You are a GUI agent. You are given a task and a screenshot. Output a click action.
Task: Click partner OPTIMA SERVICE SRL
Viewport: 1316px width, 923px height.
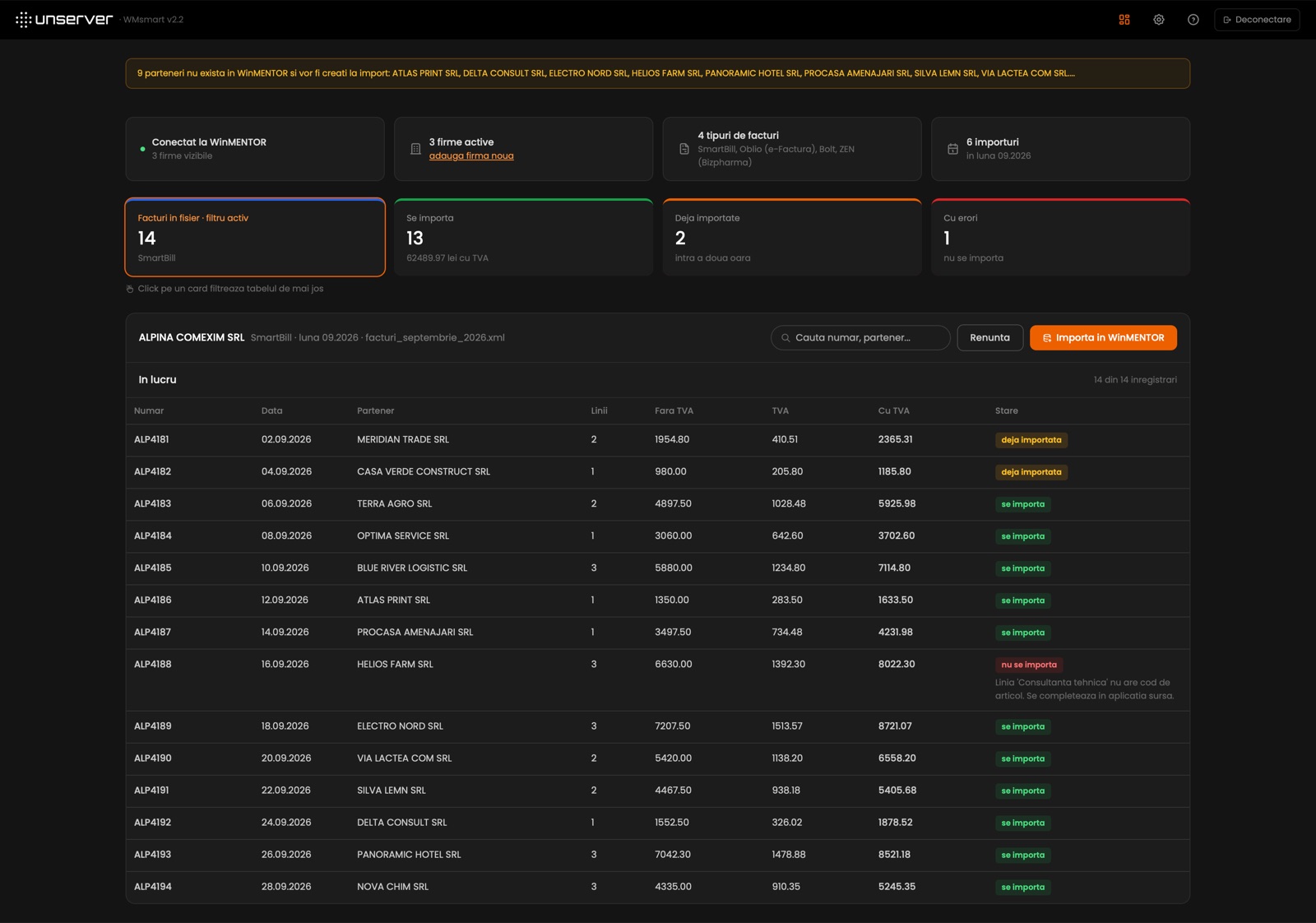[403, 536]
